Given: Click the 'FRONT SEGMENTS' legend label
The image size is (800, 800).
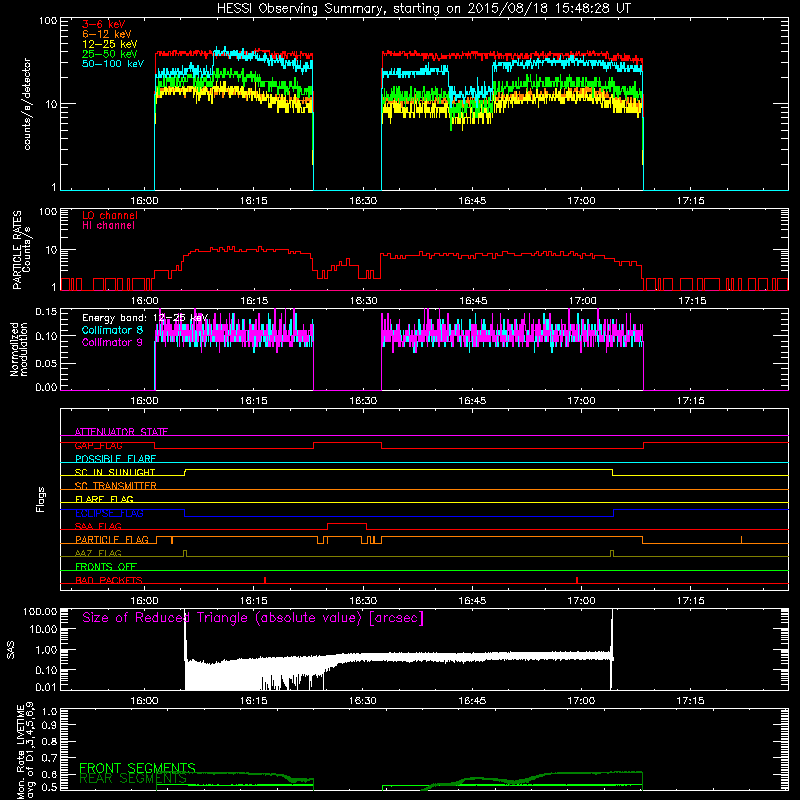Looking at the screenshot, I should pos(137,768).
